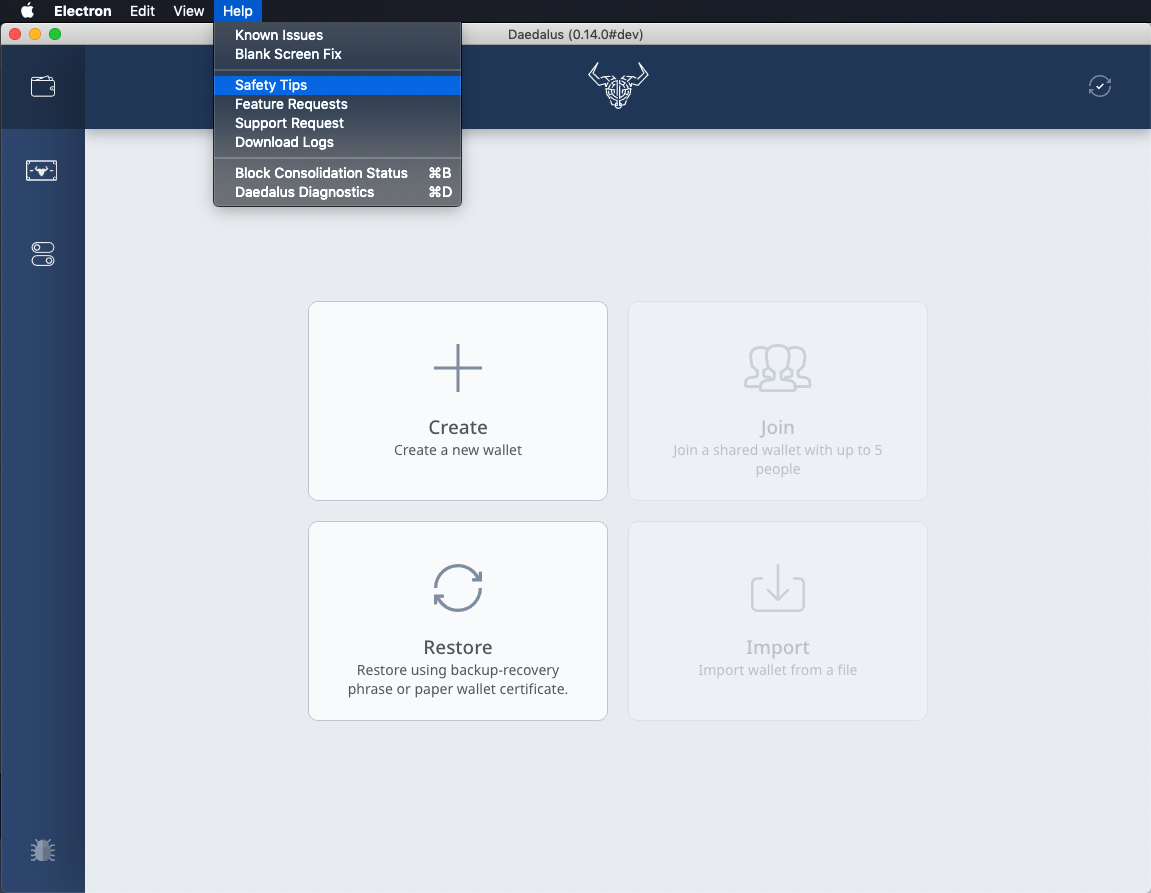Screen dimensions: 1151x893
Task: Select Download Logs menu item
Action: 338,142
